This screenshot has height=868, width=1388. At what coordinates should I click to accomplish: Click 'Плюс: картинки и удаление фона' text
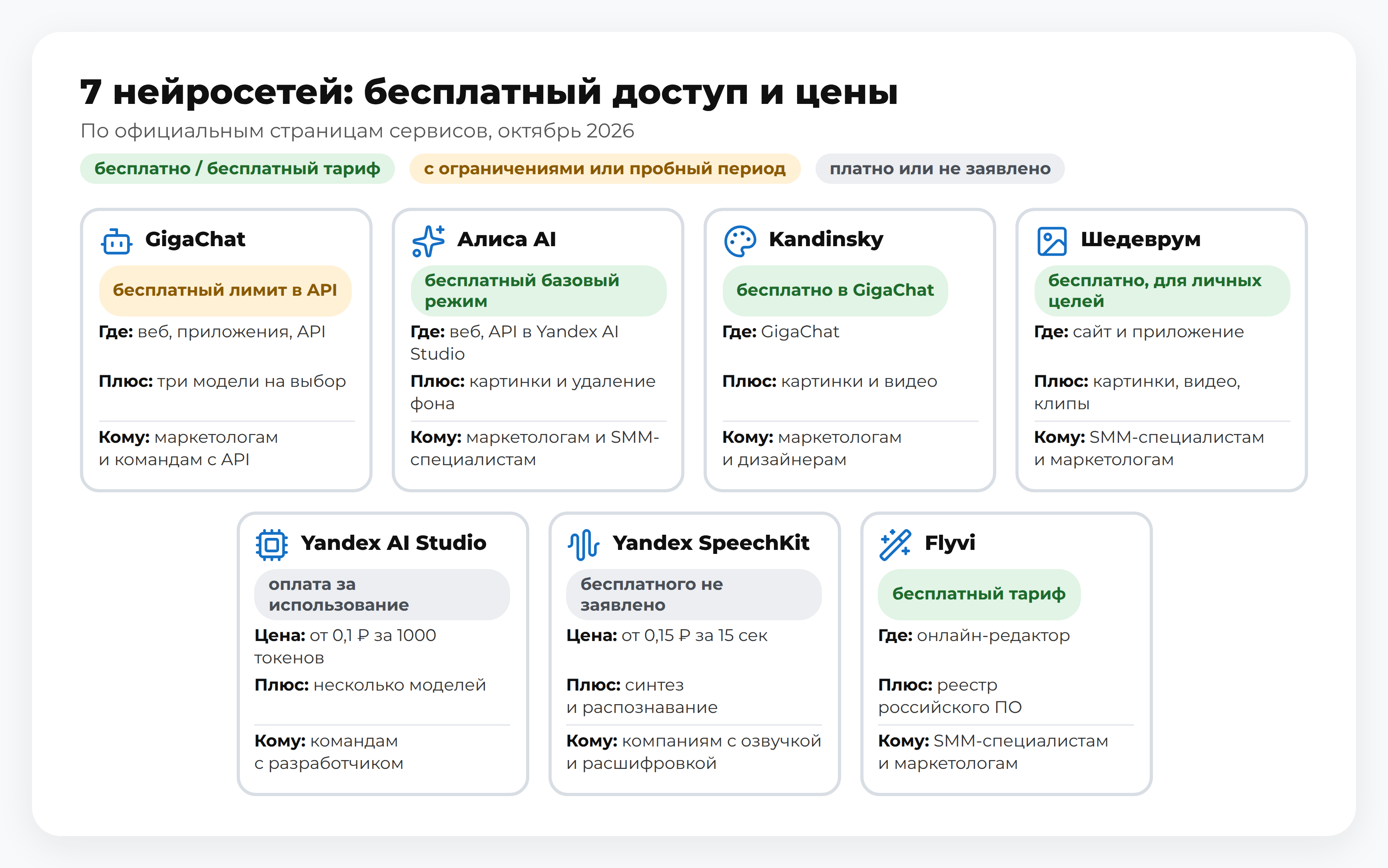pos(533,392)
